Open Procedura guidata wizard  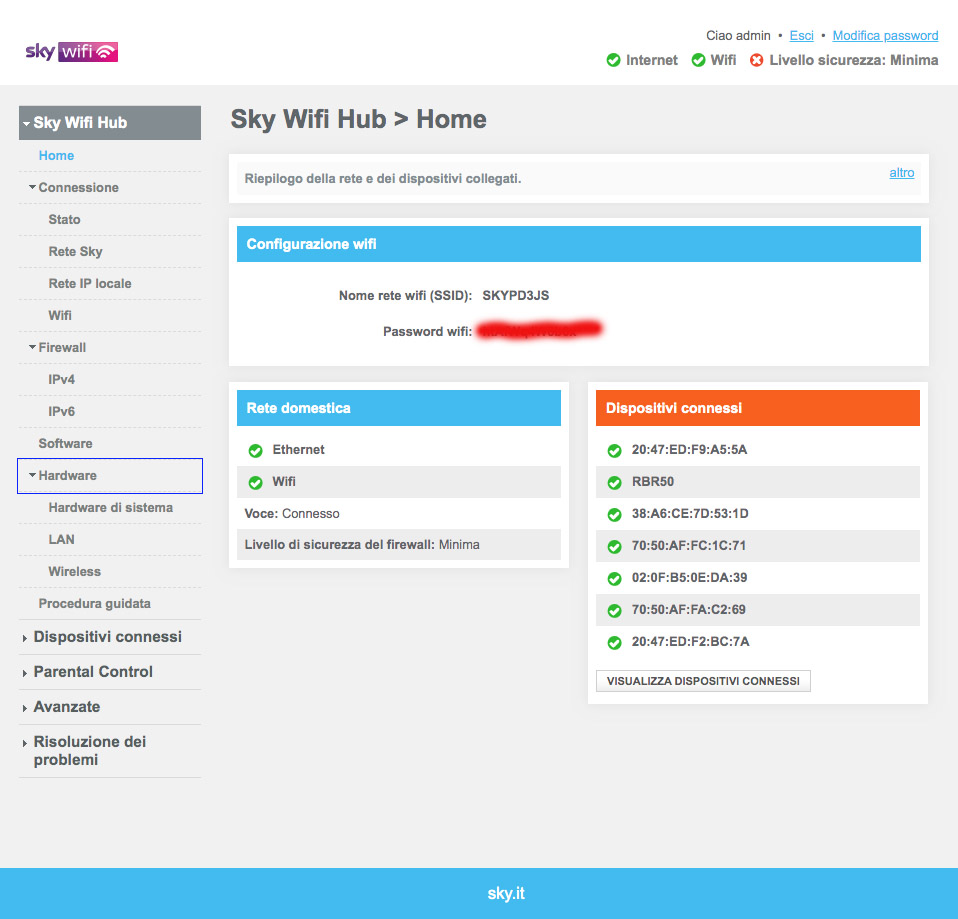95,604
